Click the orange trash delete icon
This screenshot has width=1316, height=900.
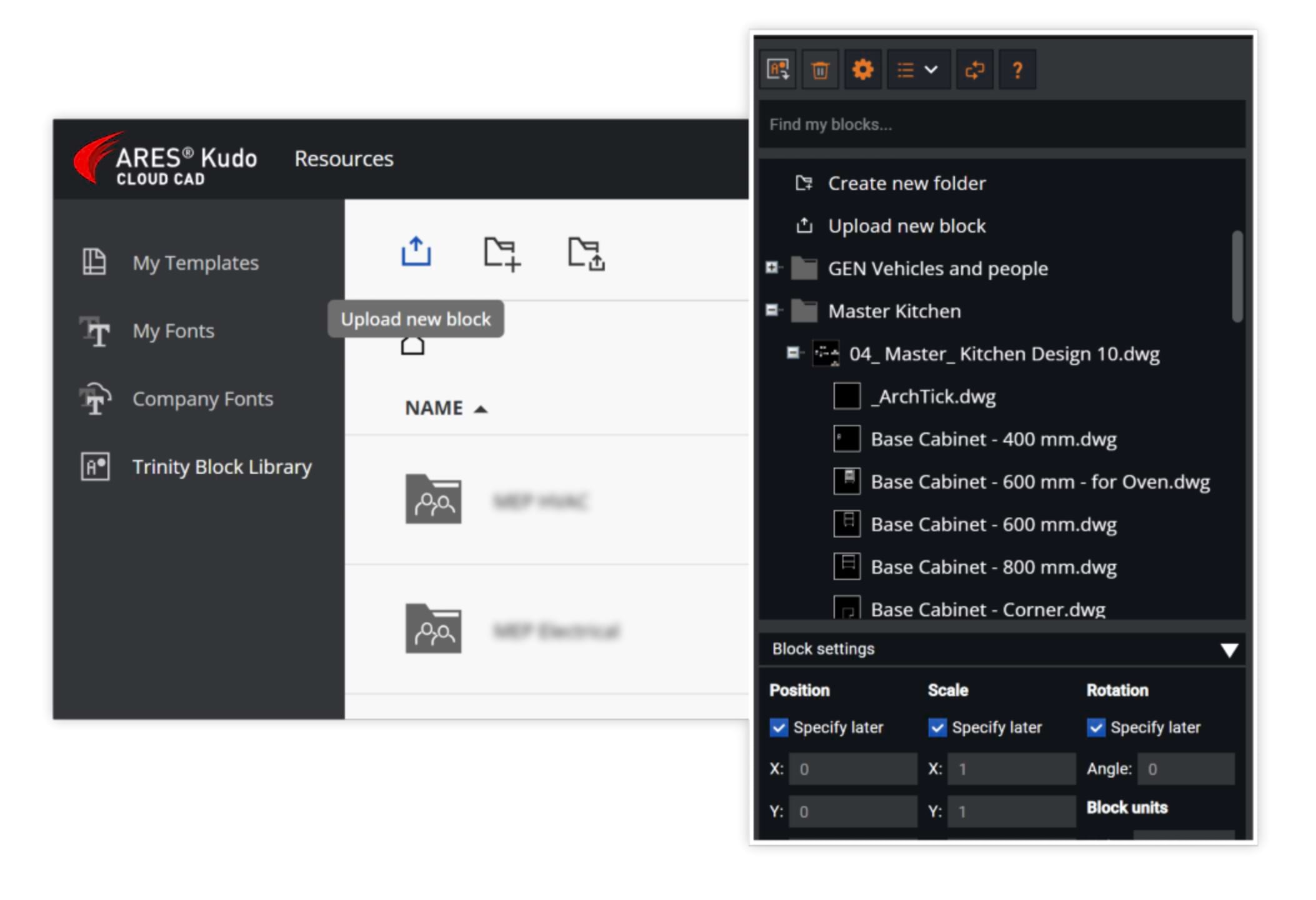tap(820, 69)
